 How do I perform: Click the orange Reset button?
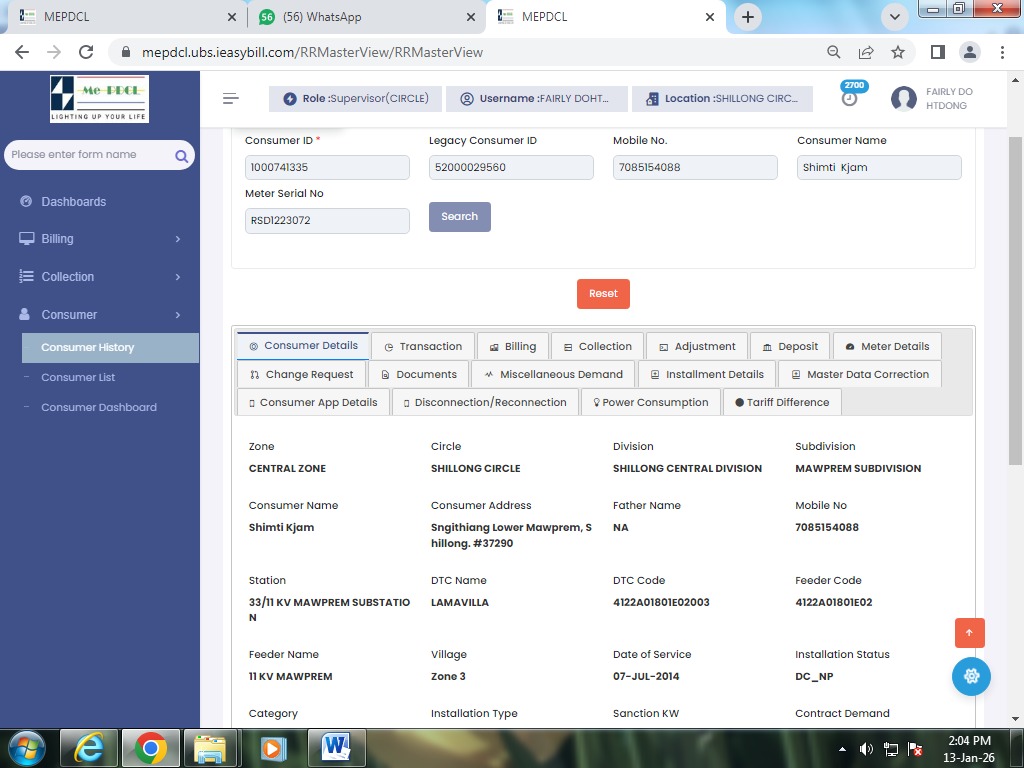[603, 294]
